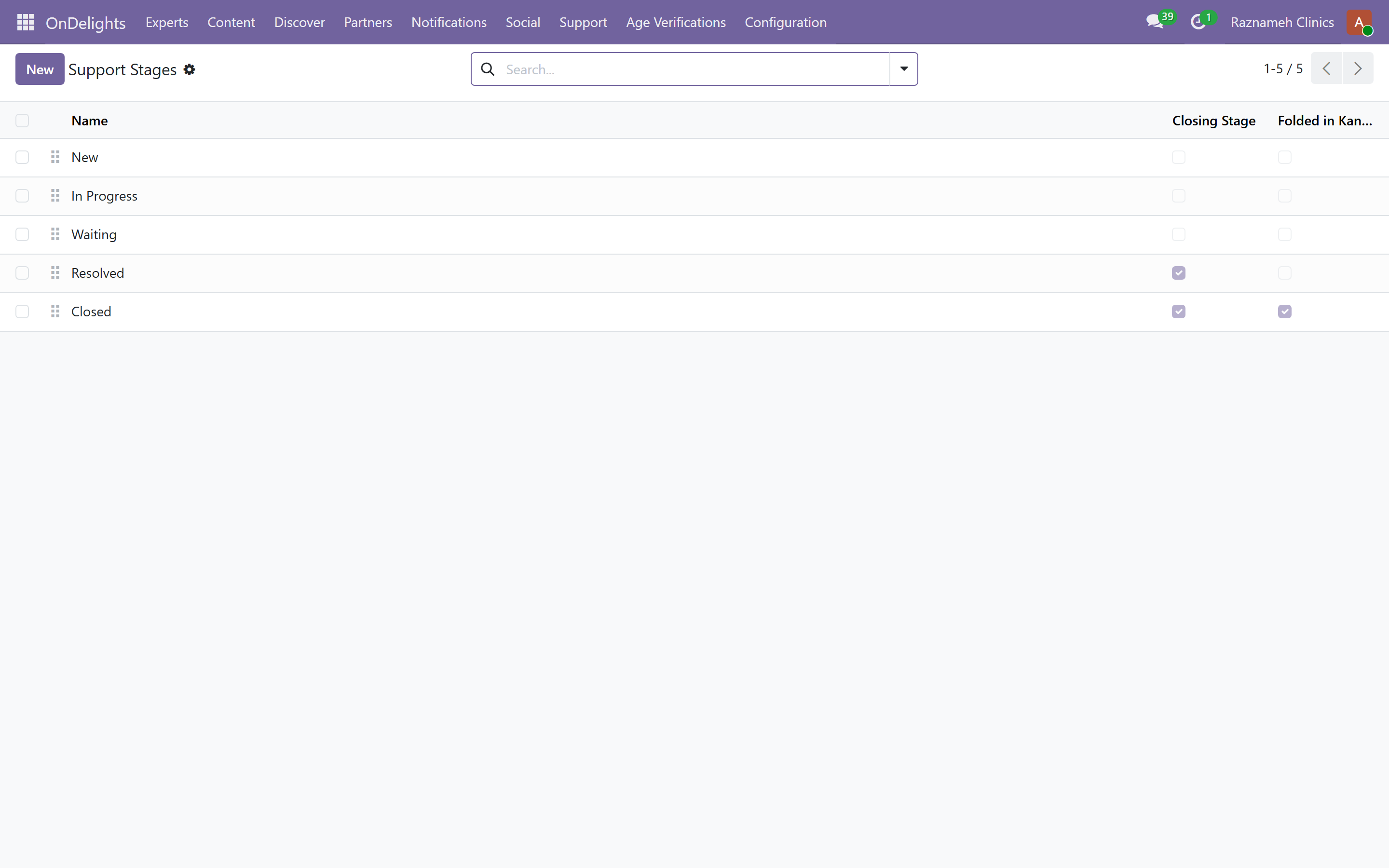Open the Notifications menu
This screenshot has height=868, width=1389.
tap(449, 22)
